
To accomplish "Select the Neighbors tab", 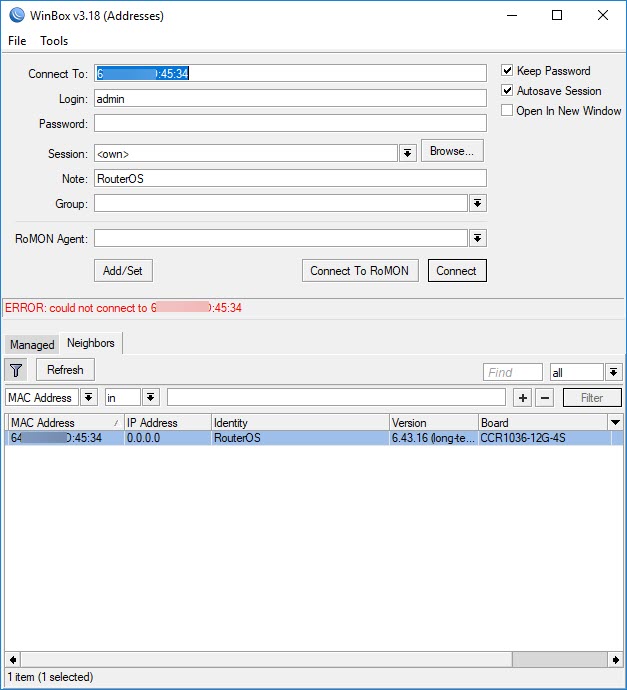I will [x=91, y=343].
